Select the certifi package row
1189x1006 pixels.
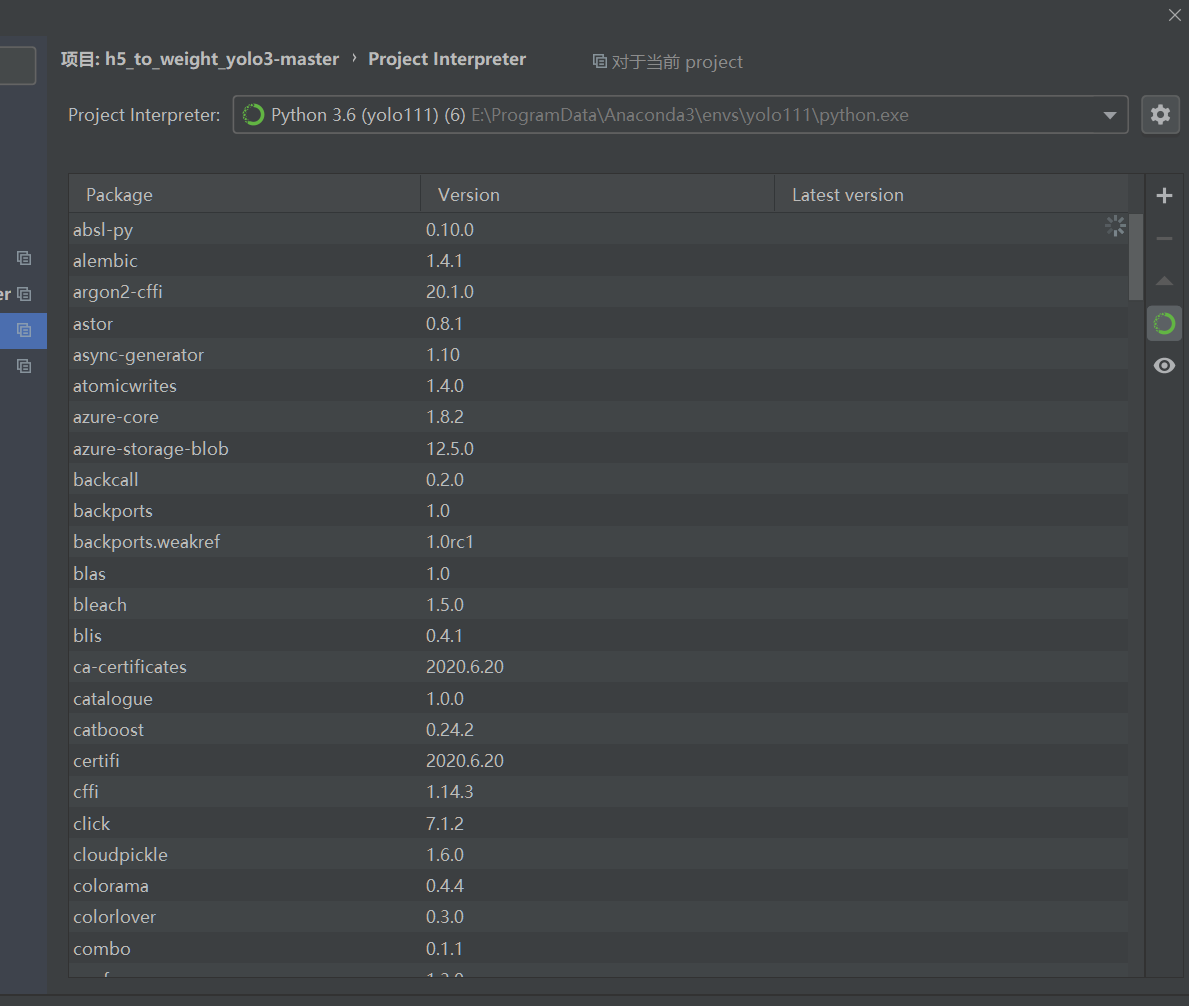(x=598, y=761)
